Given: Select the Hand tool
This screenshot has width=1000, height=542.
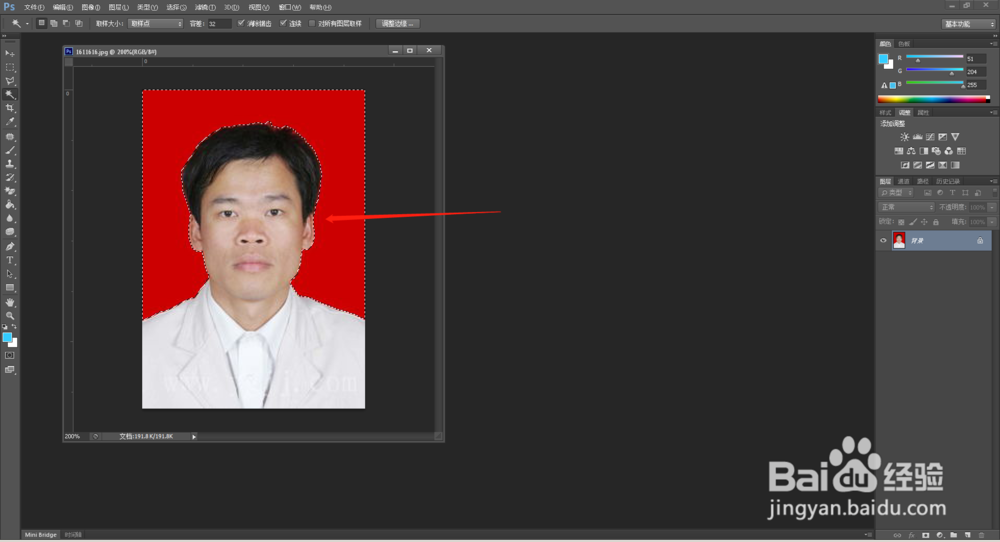Looking at the screenshot, I should [10, 302].
